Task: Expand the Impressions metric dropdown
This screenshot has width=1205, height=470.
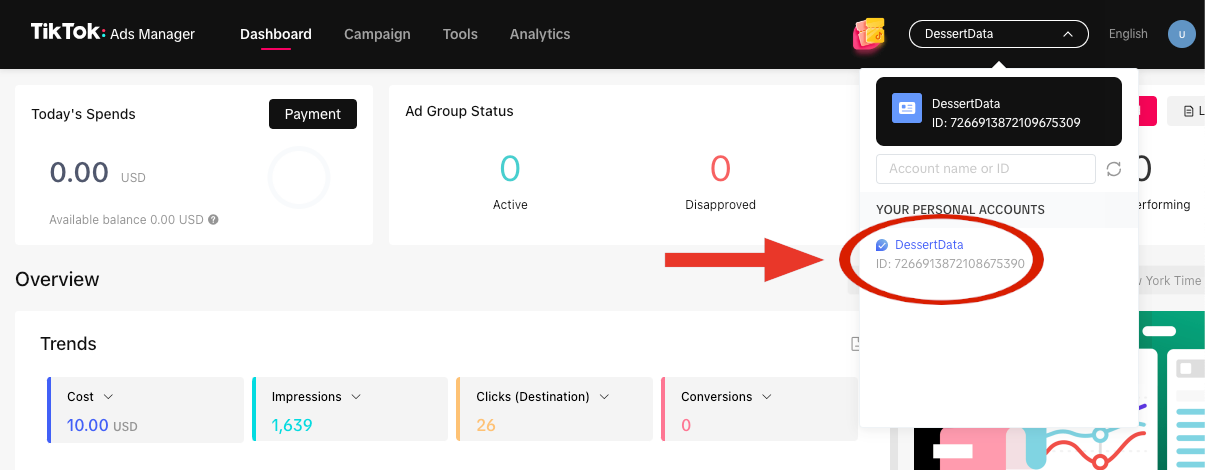Action: 356,397
